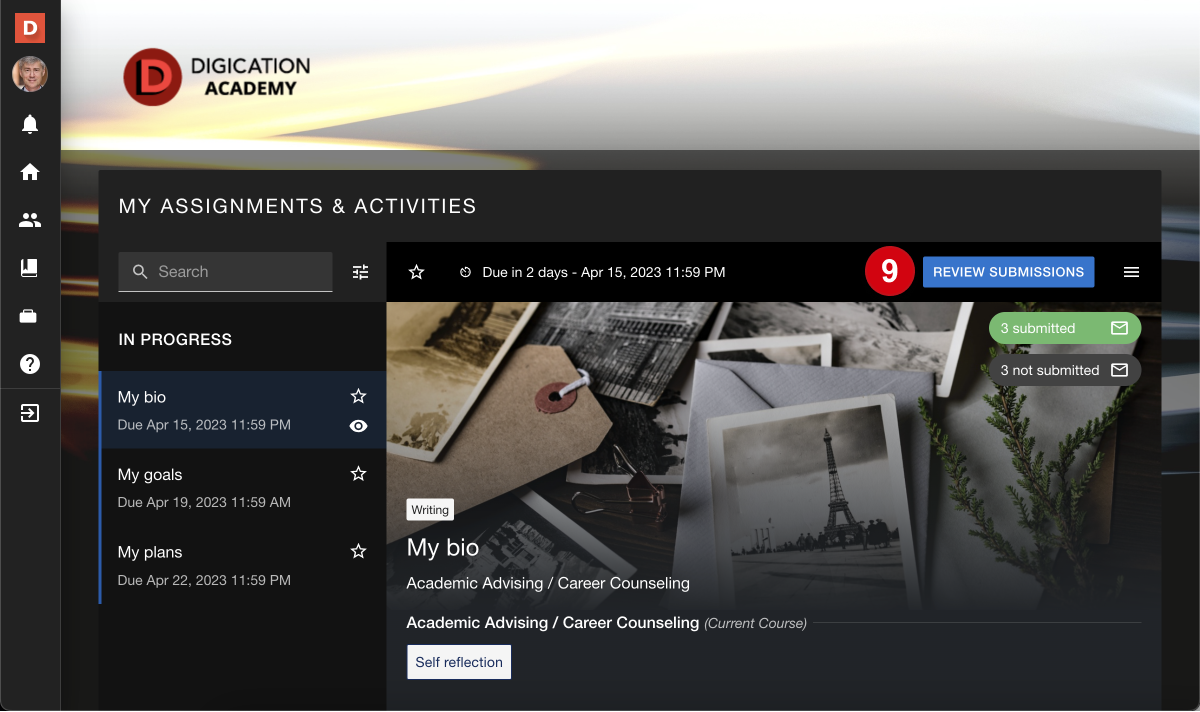
Task: Click the (Current Course) label
Action: tap(755, 623)
